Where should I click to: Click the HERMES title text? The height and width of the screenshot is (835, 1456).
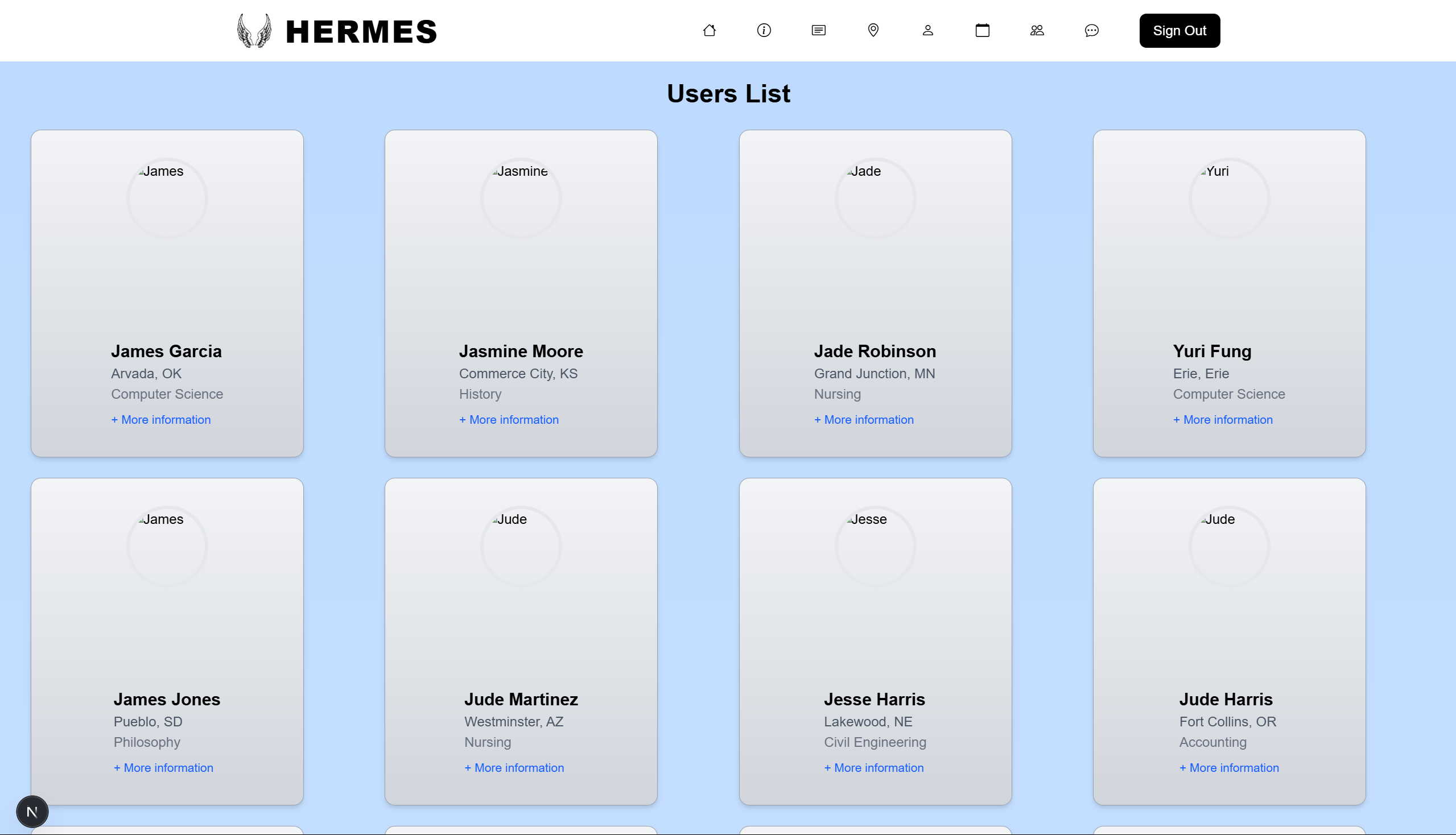[361, 31]
